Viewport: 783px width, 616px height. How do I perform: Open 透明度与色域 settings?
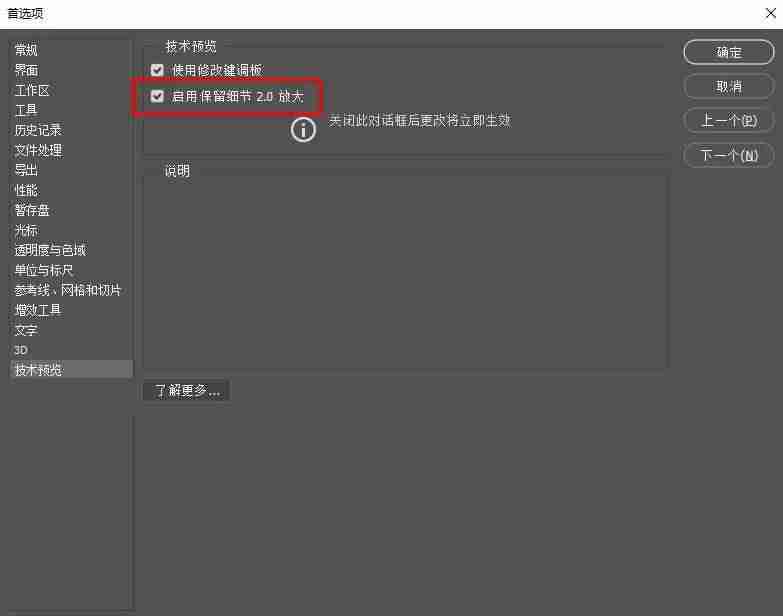[50, 250]
